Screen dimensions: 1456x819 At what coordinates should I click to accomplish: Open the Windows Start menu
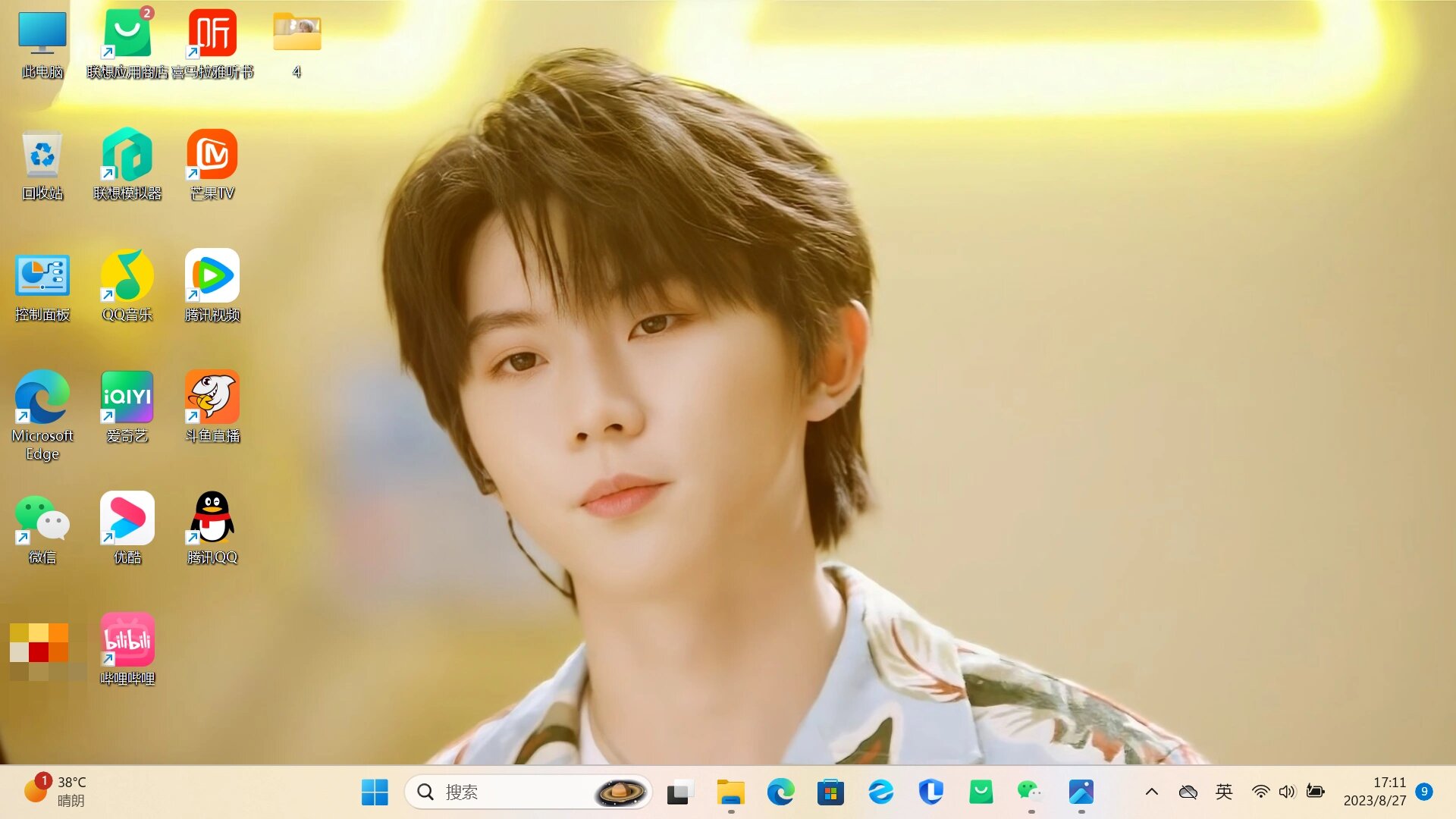click(375, 792)
